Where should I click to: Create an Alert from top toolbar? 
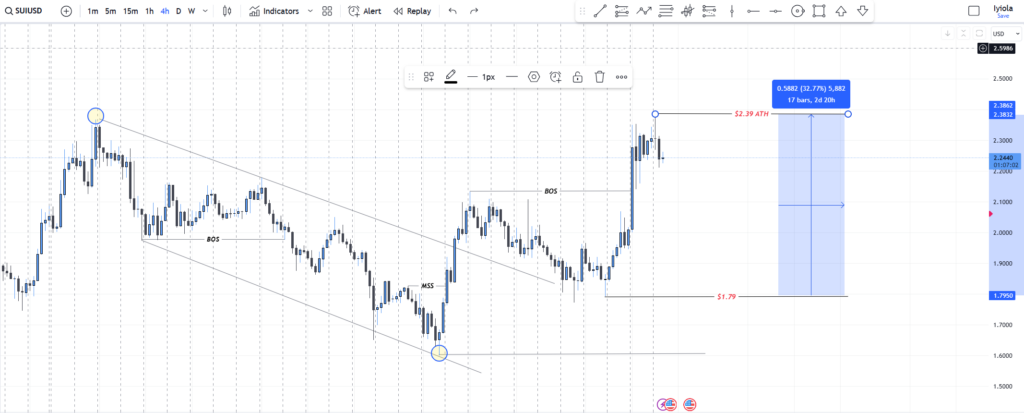coord(365,11)
